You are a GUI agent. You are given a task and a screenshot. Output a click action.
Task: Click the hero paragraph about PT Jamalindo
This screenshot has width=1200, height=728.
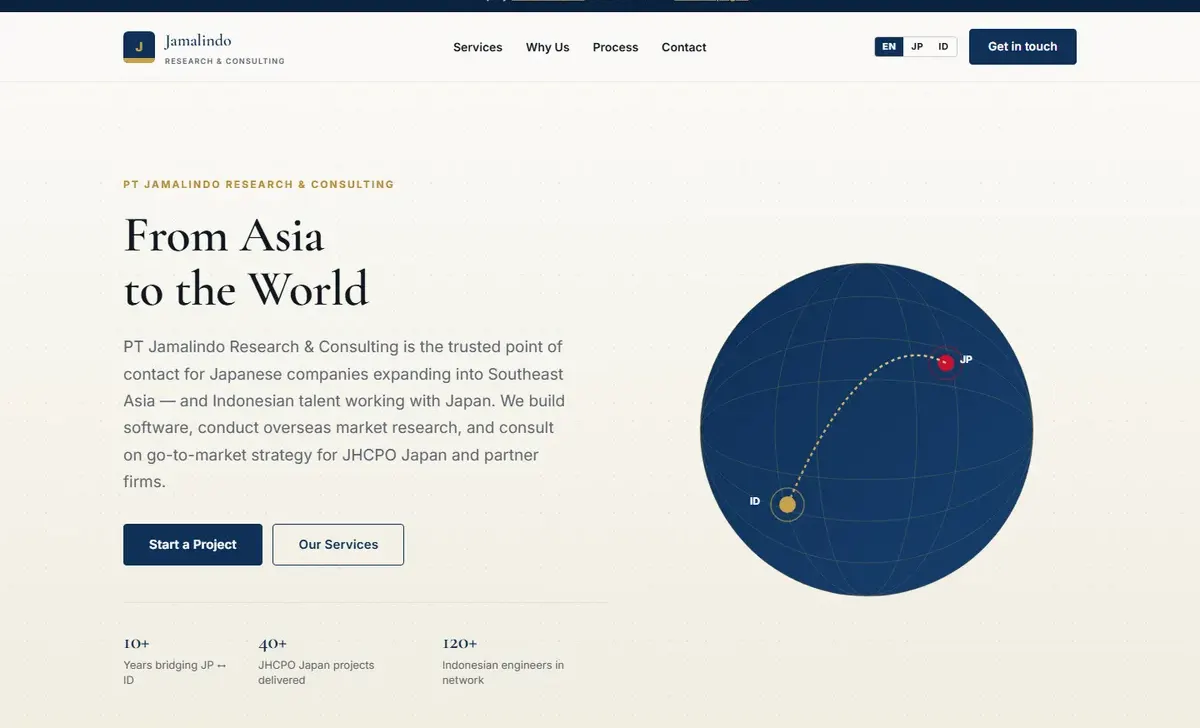tap(343, 414)
